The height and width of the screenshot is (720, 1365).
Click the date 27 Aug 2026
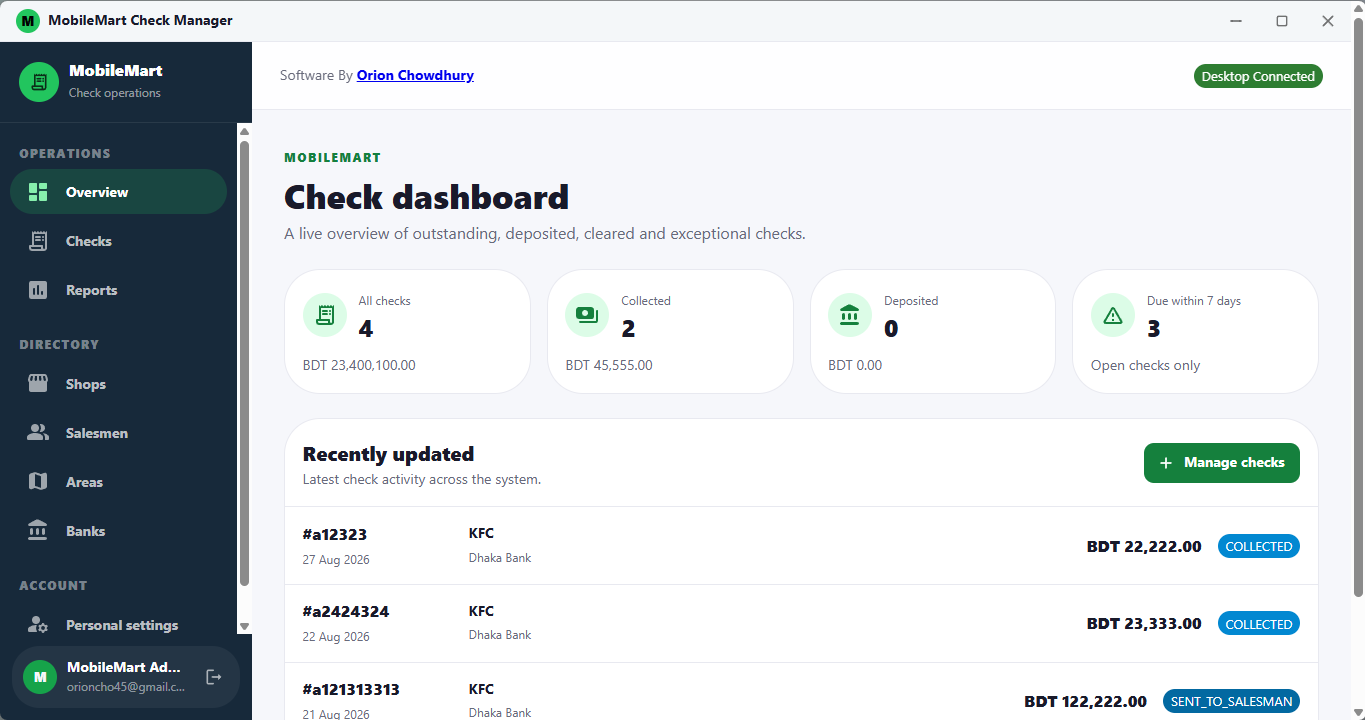point(336,559)
